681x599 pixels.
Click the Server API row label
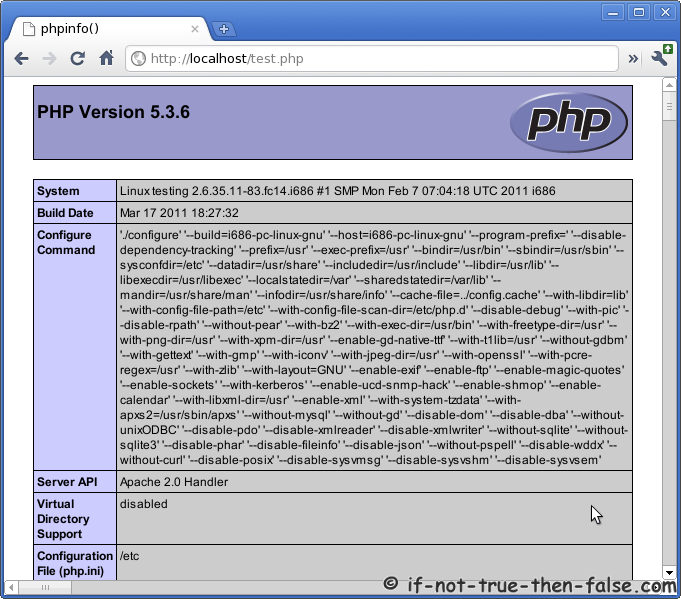(x=67, y=482)
